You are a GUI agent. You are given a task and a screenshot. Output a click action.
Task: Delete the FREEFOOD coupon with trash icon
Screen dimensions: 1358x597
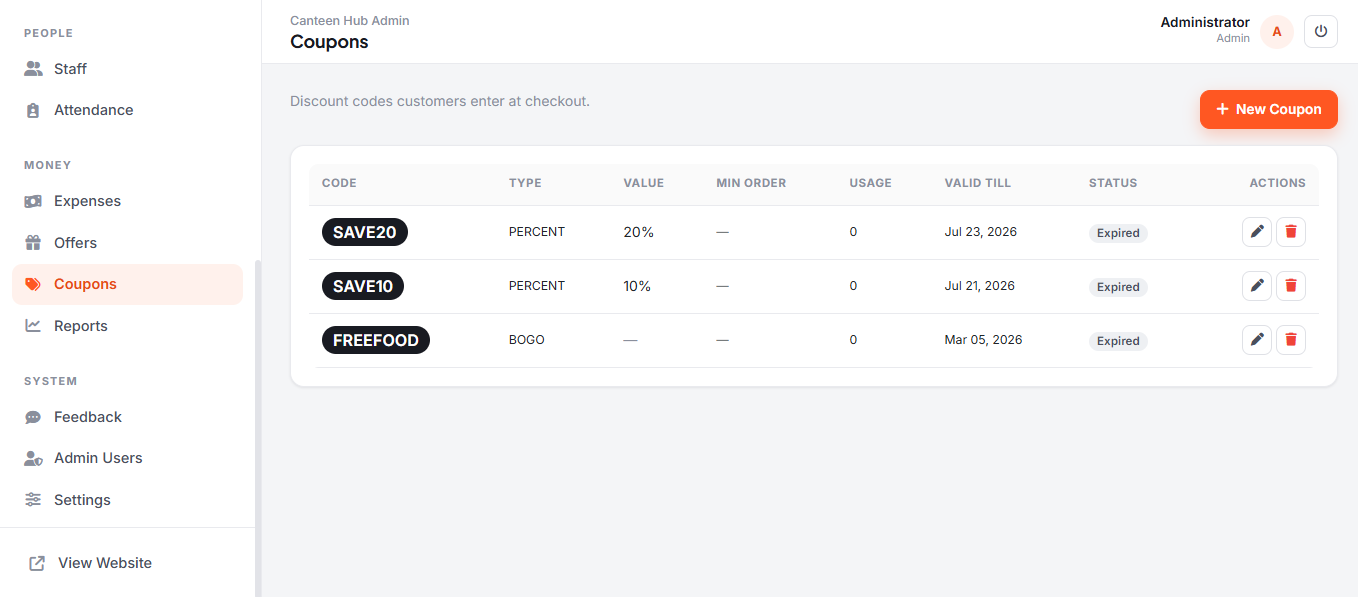click(1291, 340)
